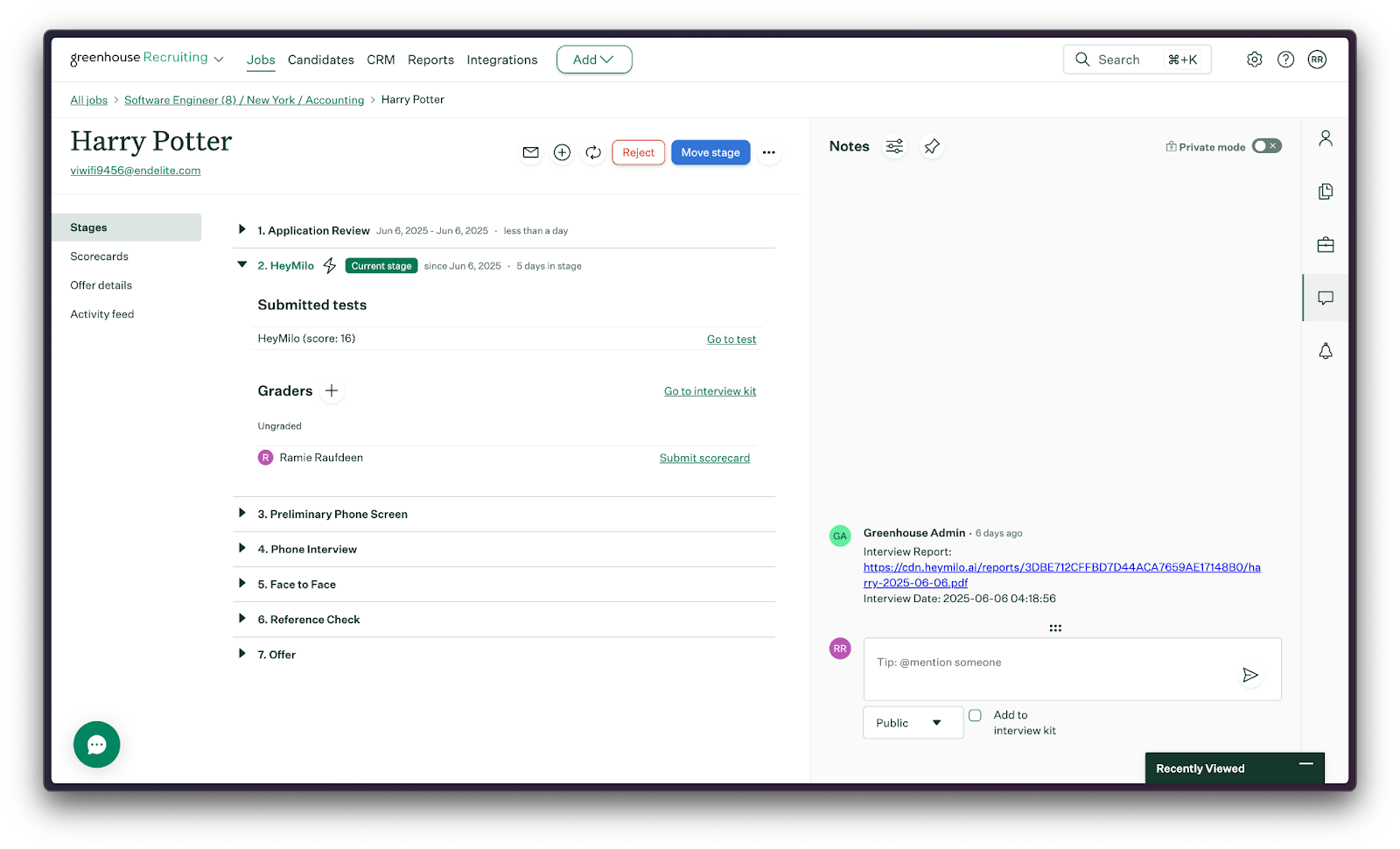Follow the Go to interview kit link
1400x849 pixels.
tap(710, 391)
